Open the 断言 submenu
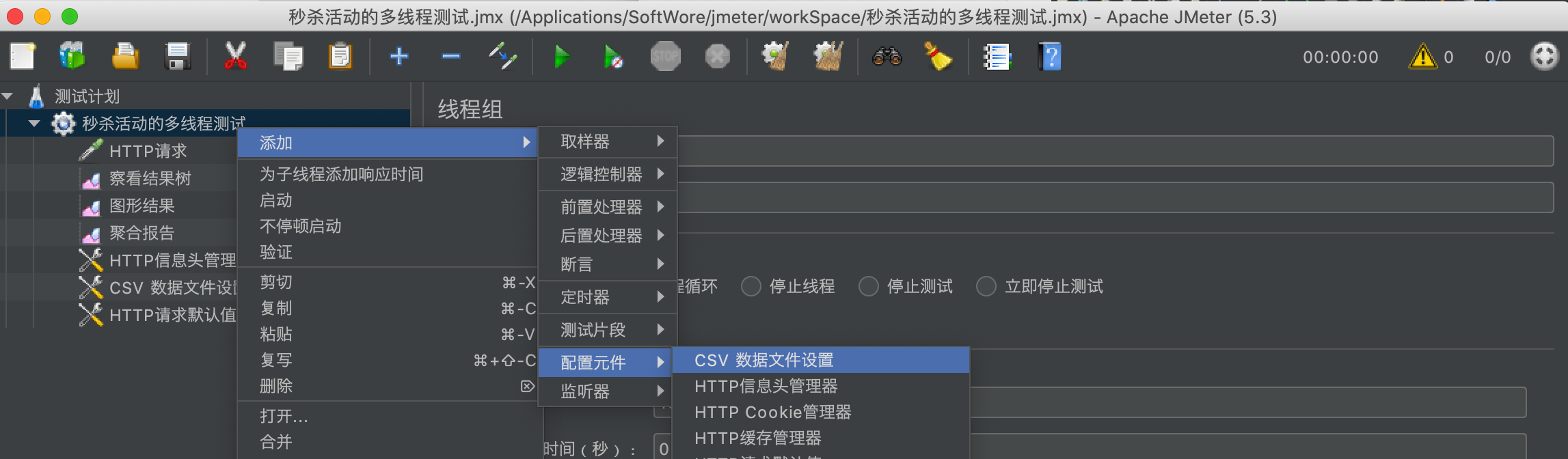The image size is (1568, 459). coord(608,264)
